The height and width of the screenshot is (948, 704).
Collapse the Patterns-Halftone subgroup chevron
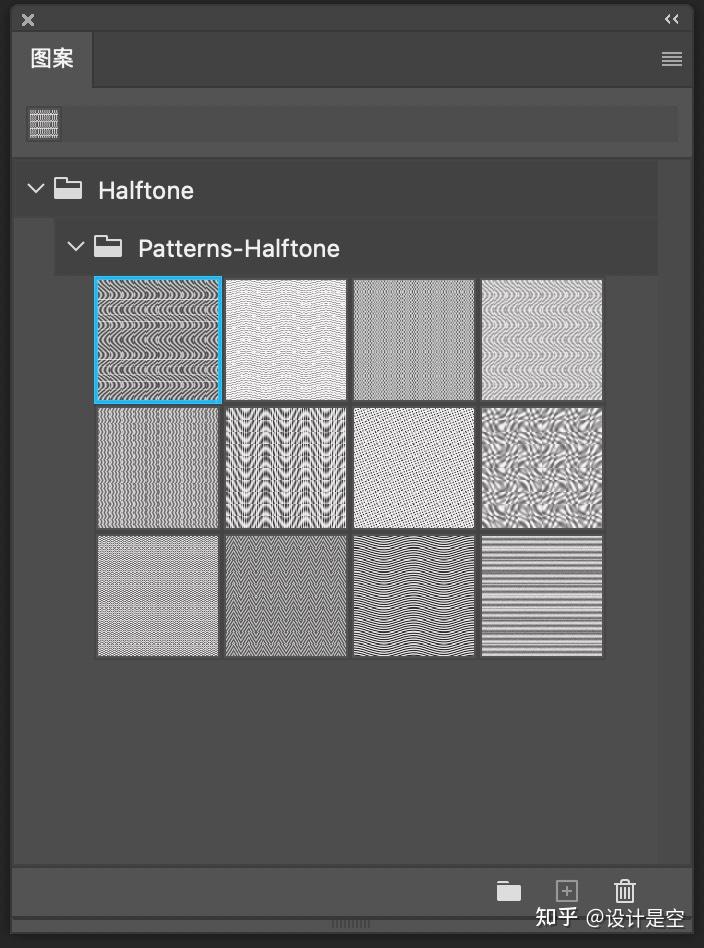click(76, 246)
